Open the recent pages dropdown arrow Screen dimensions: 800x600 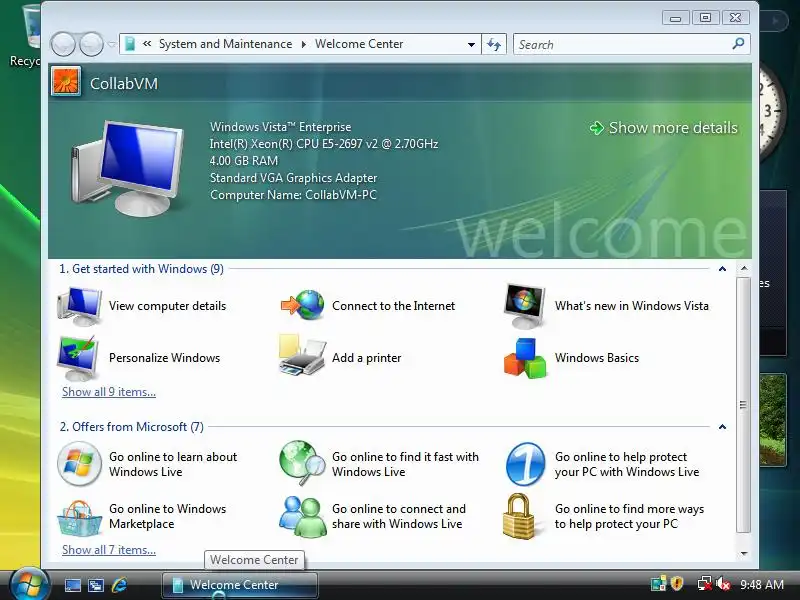pos(112,44)
